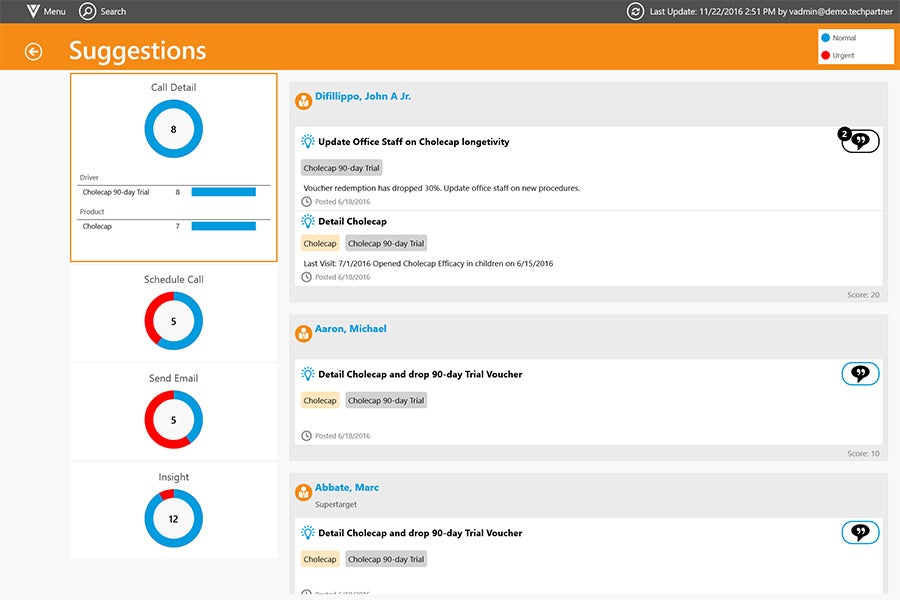Viewport: 900px width, 600px height.
Task: Open feedback bubble with 2 badge
Action: tap(859, 141)
